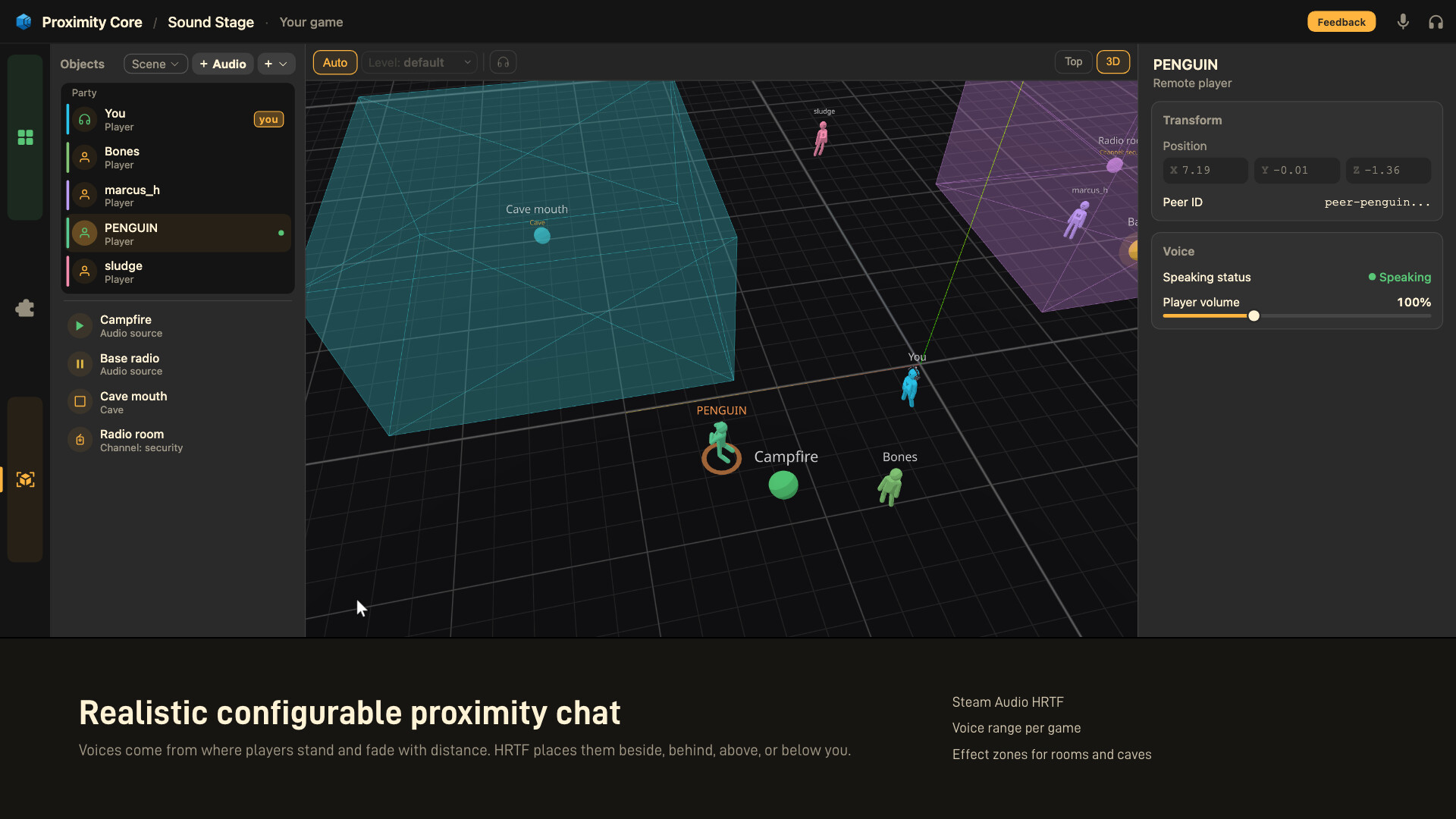1456x819 pixels.
Task: Click the Feedback button
Action: pos(1341,22)
